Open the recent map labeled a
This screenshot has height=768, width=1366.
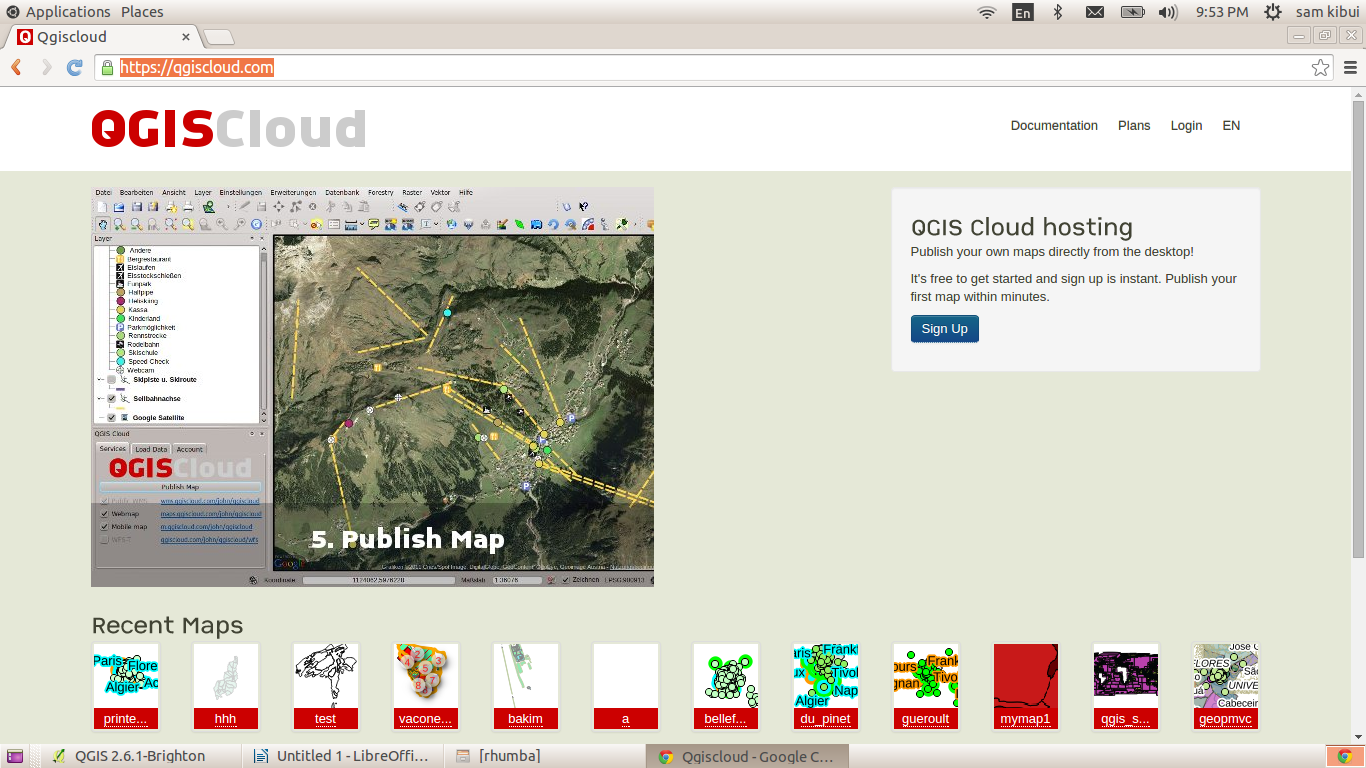[626, 686]
